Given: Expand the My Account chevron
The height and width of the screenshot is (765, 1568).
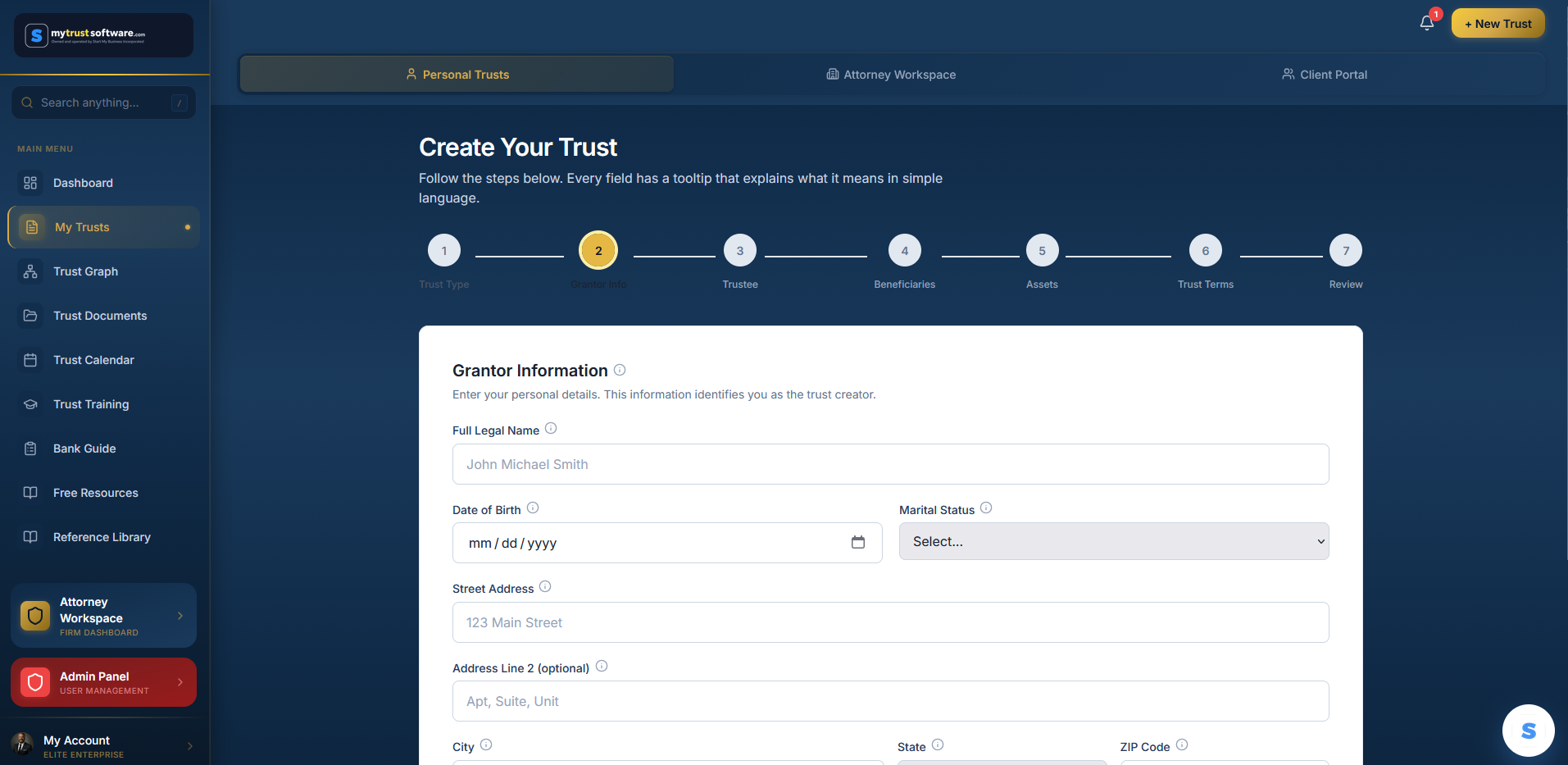Looking at the screenshot, I should [190, 746].
